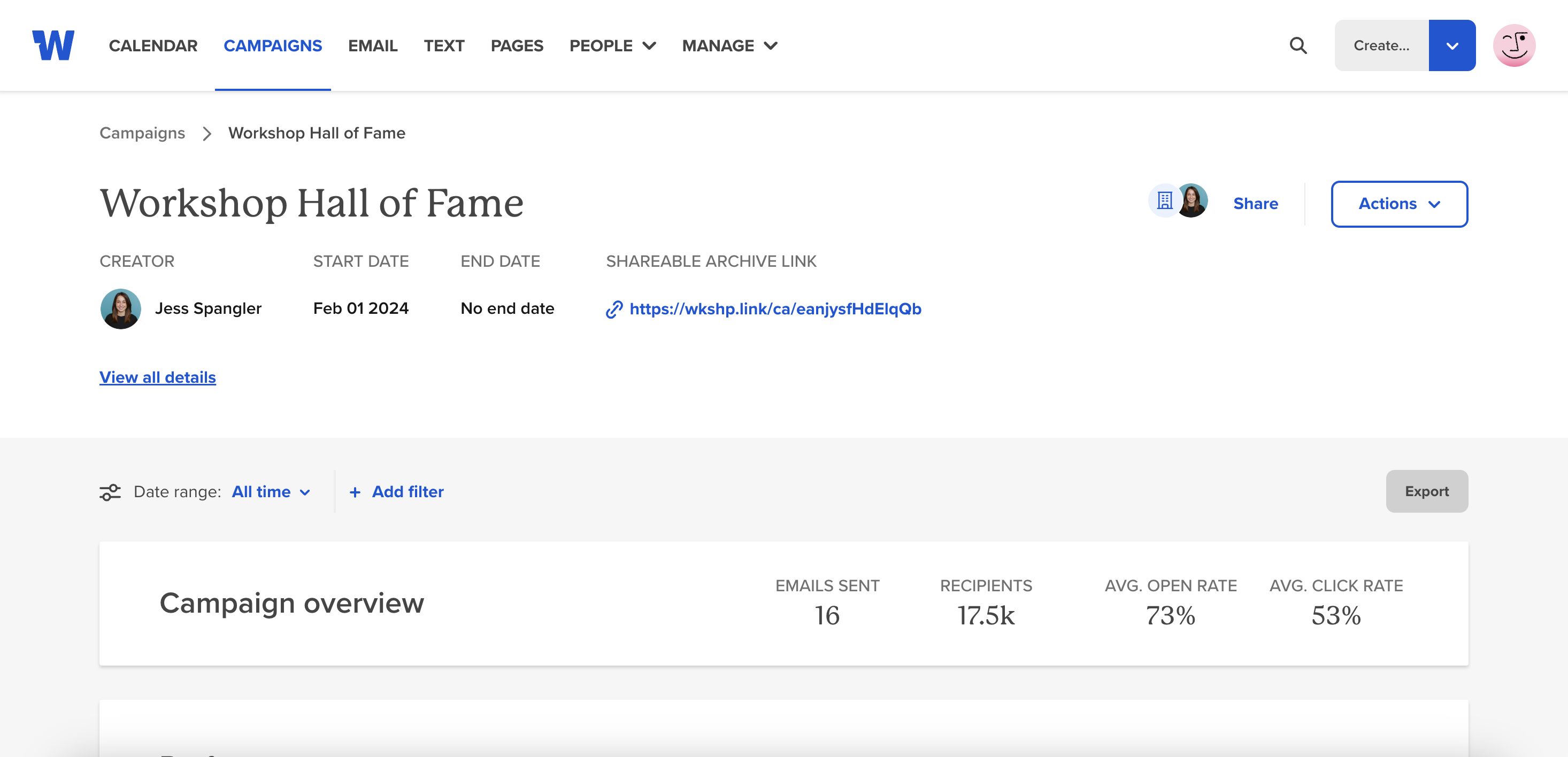
Task: Click the Share link
Action: click(x=1255, y=204)
